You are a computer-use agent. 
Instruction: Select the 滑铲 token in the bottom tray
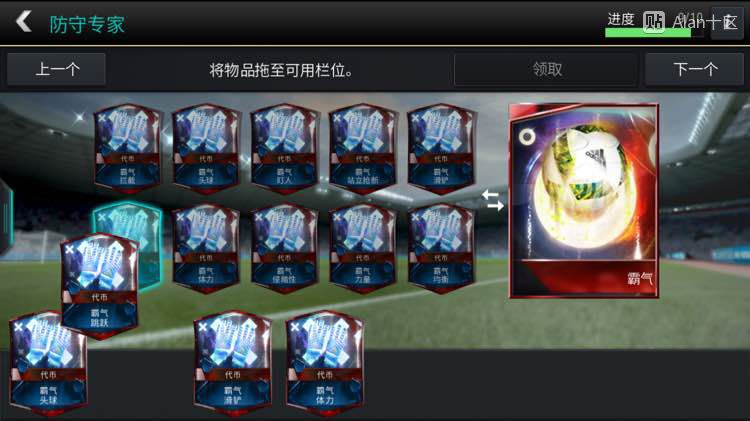(233, 364)
